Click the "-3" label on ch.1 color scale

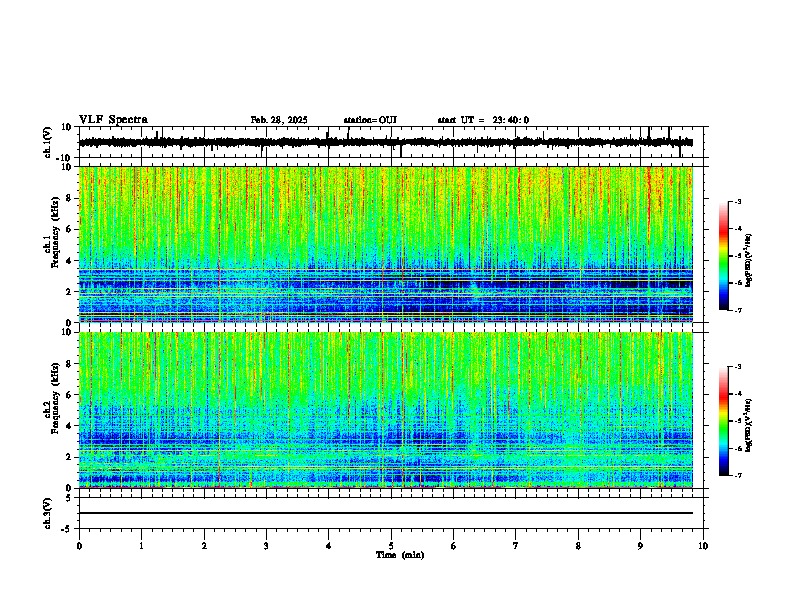tap(737, 201)
